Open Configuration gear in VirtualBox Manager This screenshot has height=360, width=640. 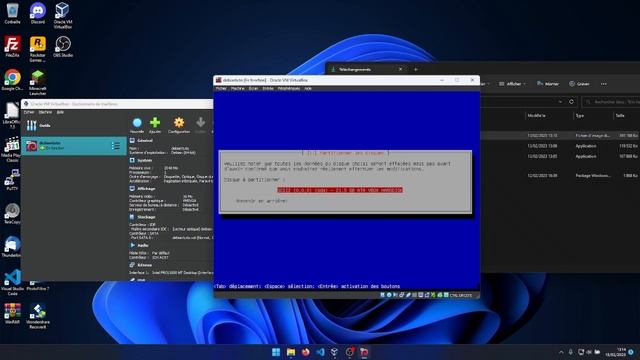click(x=179, y=125)
